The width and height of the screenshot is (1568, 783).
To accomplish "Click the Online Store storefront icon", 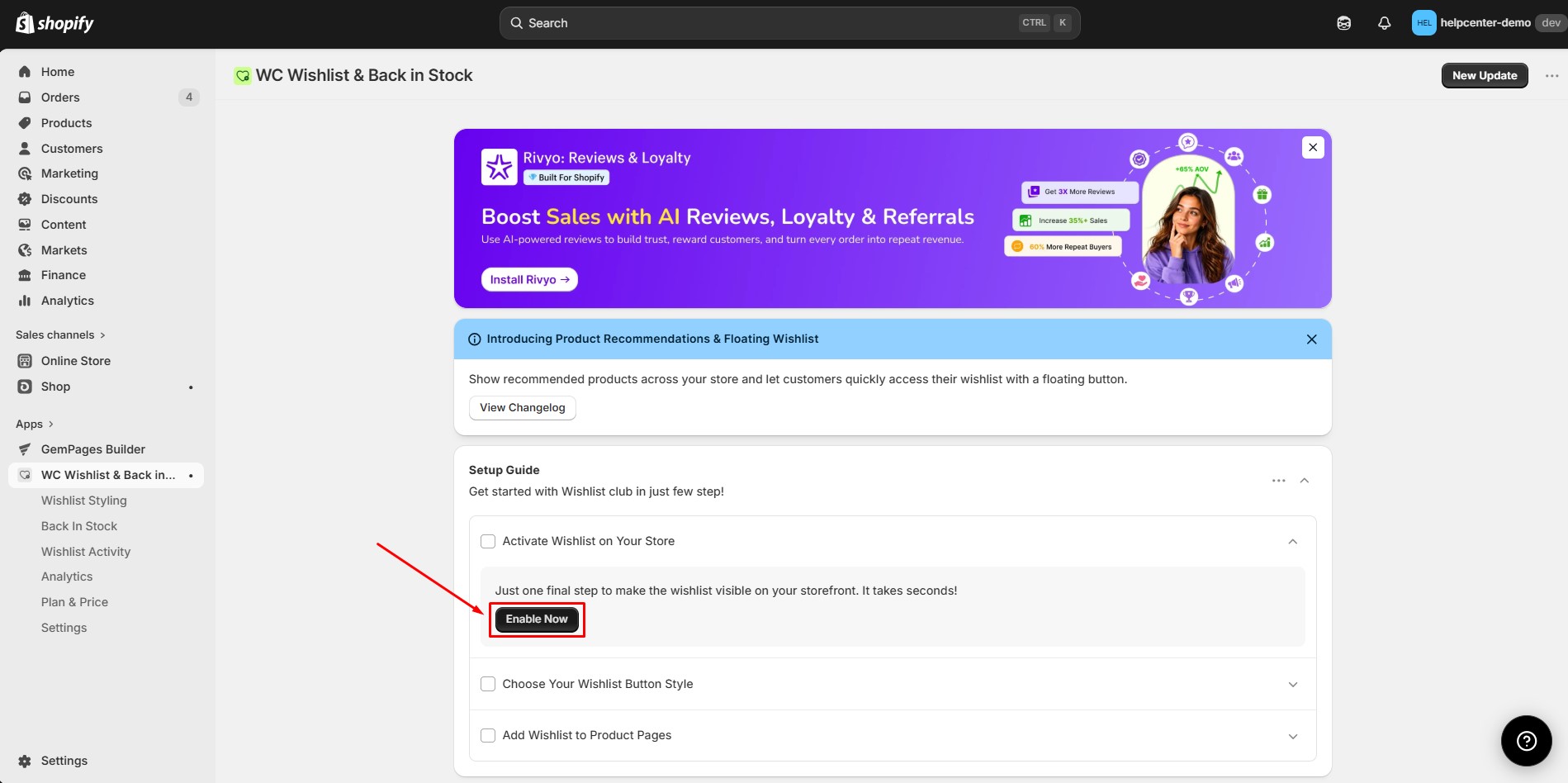I will click(25, 361).
